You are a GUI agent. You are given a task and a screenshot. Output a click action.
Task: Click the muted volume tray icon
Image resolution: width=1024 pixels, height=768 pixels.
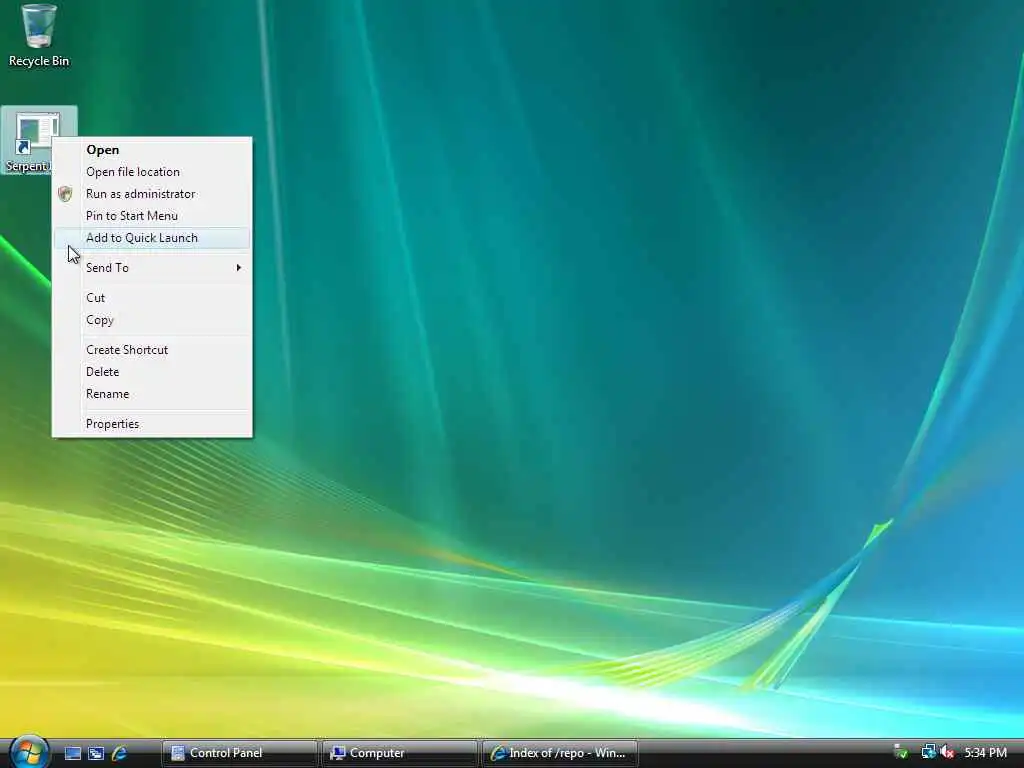[947, 752]
